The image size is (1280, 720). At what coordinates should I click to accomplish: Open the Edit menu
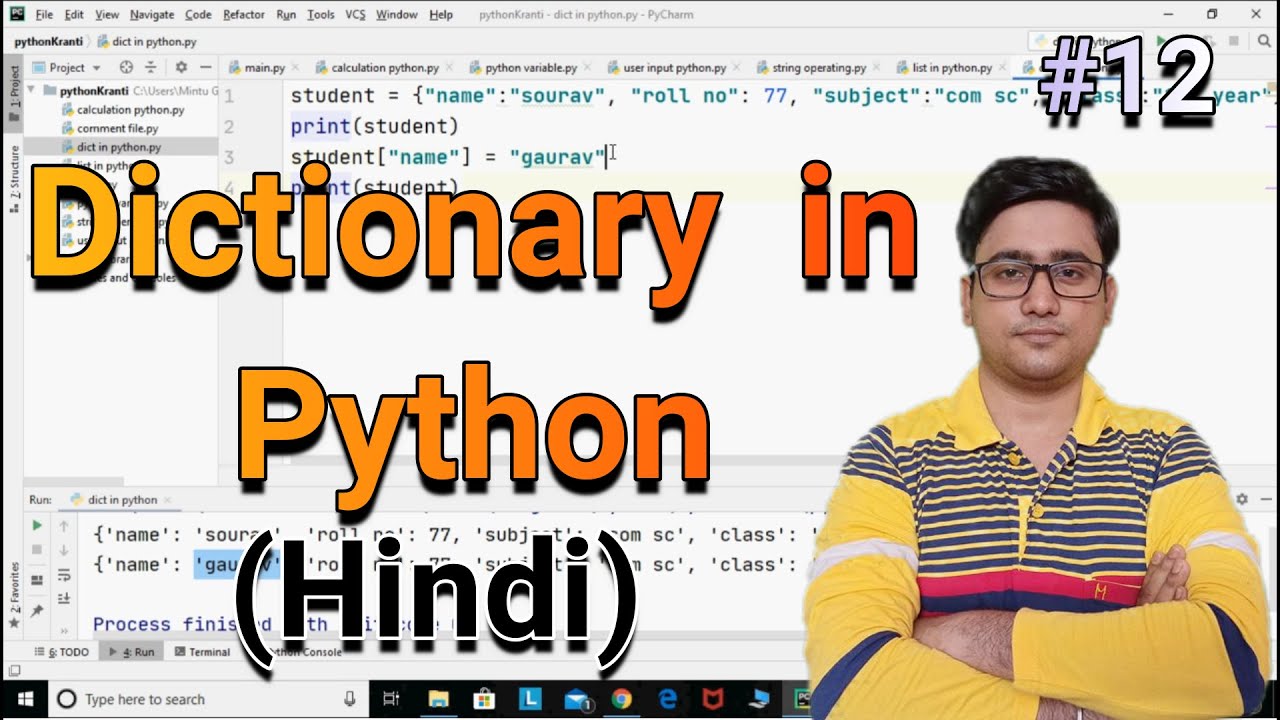(74, 15)
